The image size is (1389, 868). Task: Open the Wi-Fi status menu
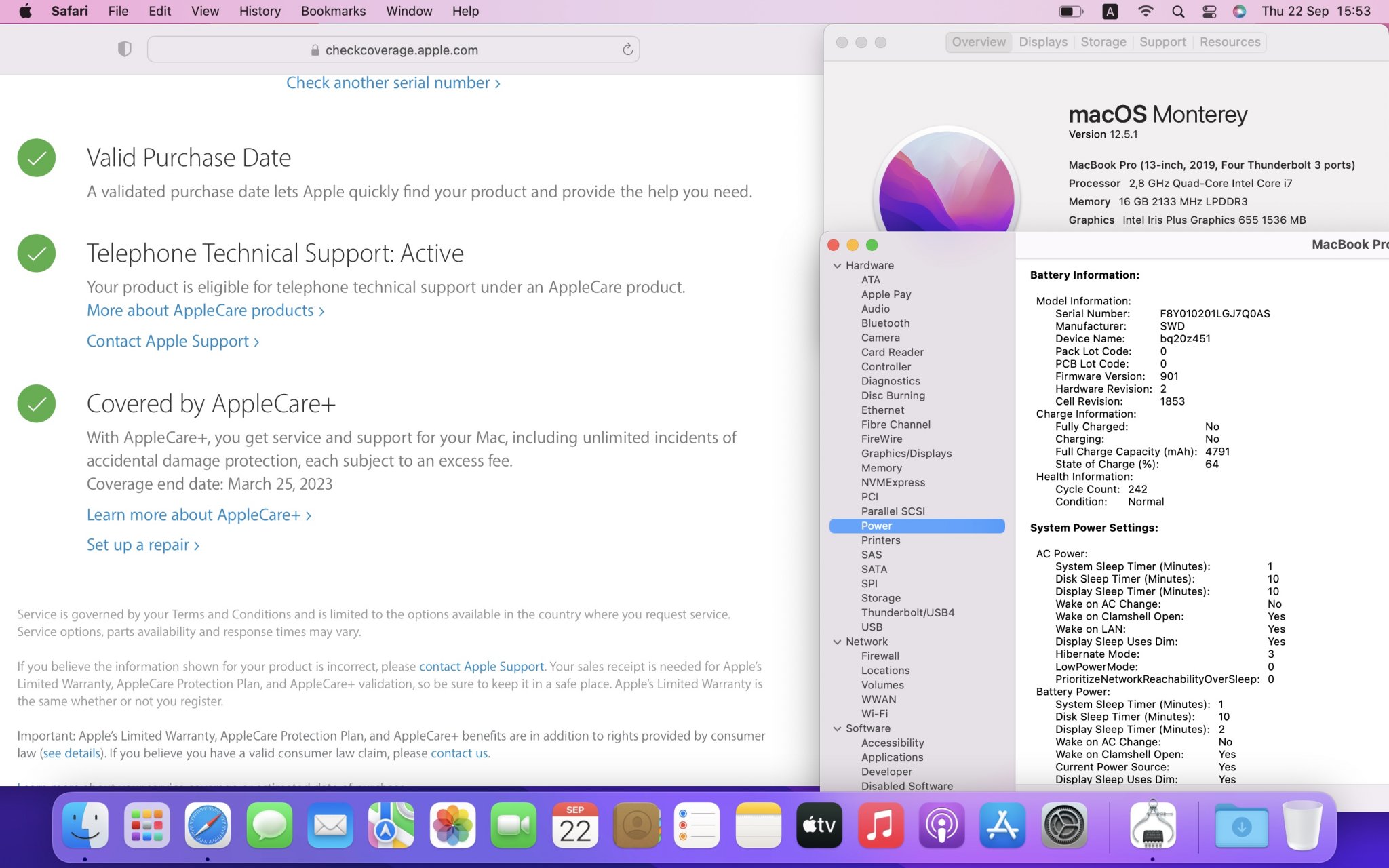tap(1146, 12)
